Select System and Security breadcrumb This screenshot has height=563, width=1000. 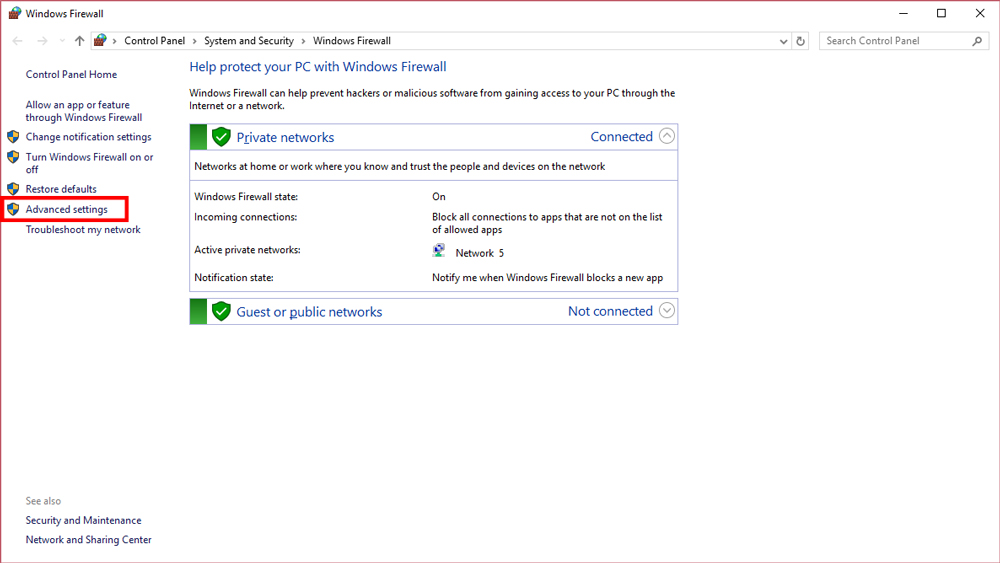click(249, 41)
